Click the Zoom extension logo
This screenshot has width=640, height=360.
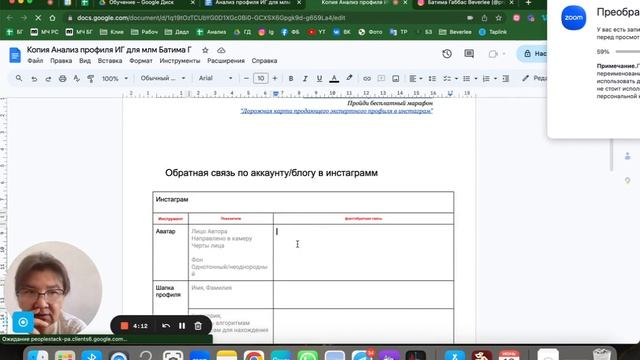pyautogui.click(x=573, y=18)
